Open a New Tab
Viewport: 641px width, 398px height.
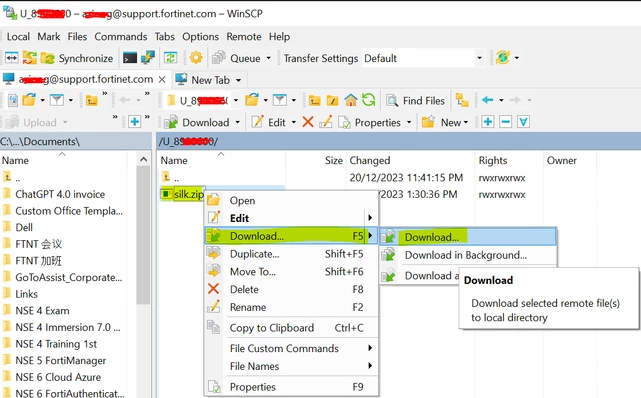pyautogui.click(x=203, y=80)
